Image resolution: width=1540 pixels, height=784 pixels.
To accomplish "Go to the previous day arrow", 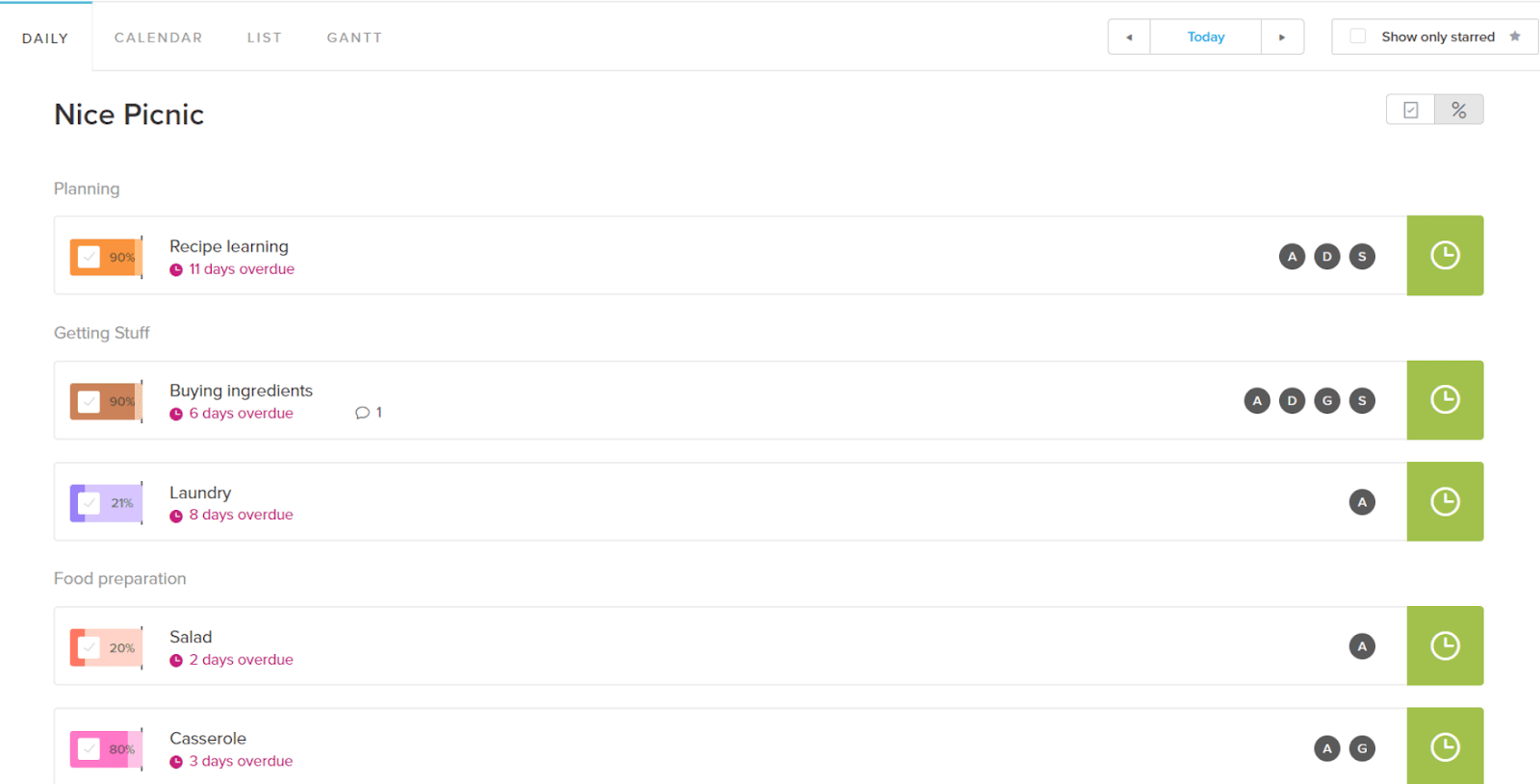I will [1129, 37].
